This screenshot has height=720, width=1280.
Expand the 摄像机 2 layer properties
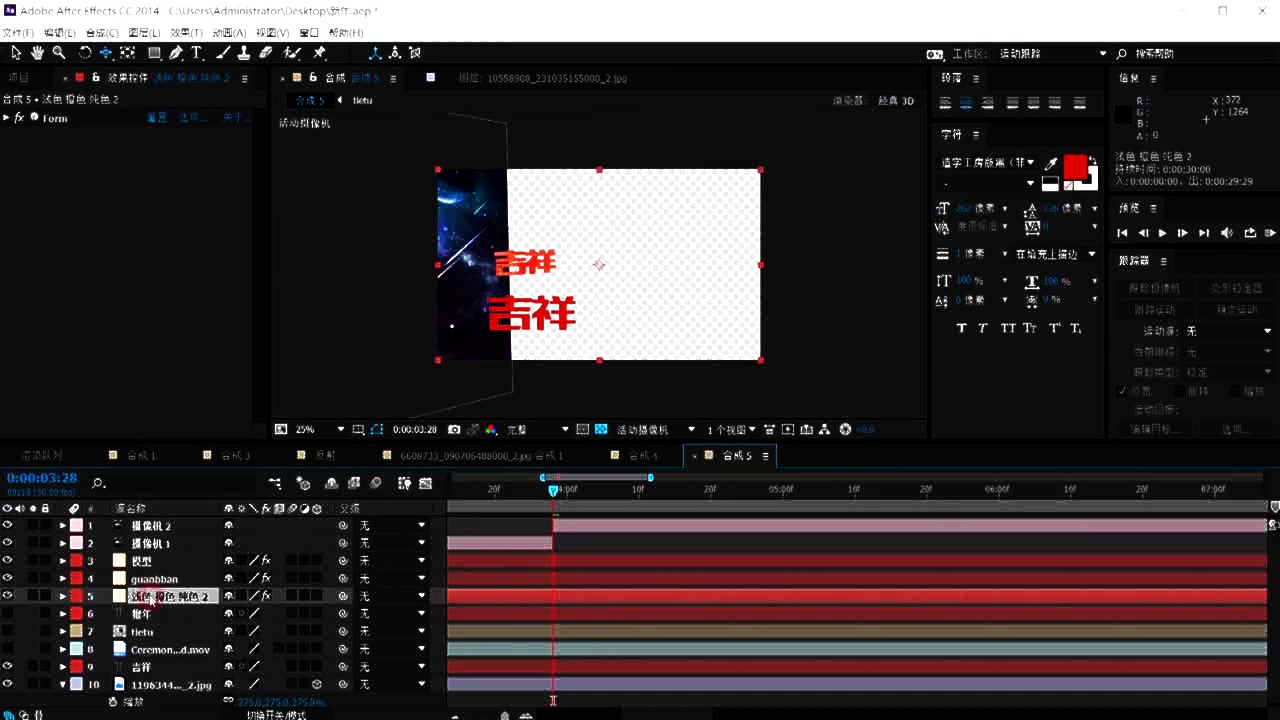tap(63, 525)
